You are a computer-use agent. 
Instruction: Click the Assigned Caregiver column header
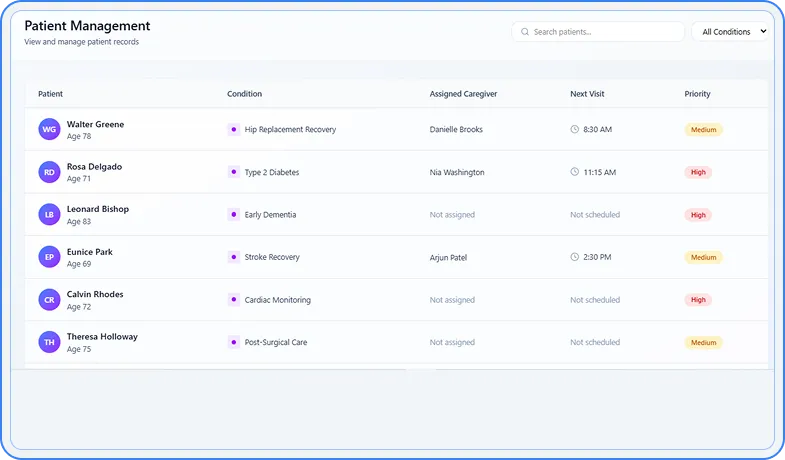coord(463,94)
